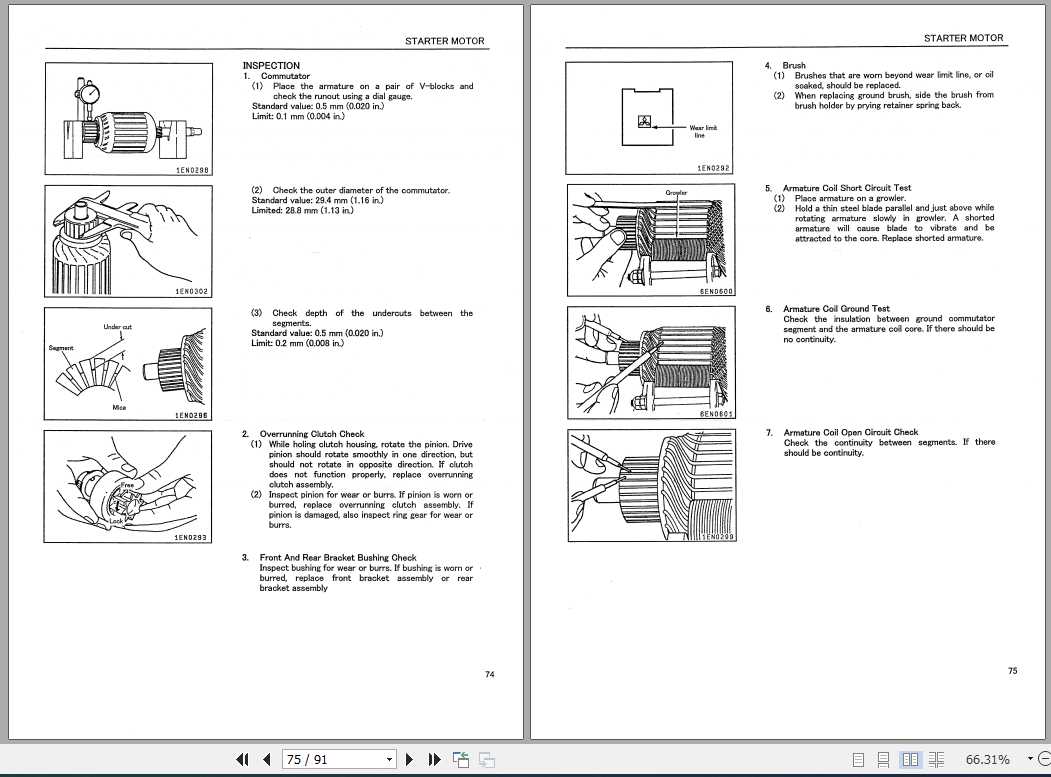The width and height of the screenshot is (1051, 777).
Task: Toggle the active dual-page facing view
Action: 912,759
